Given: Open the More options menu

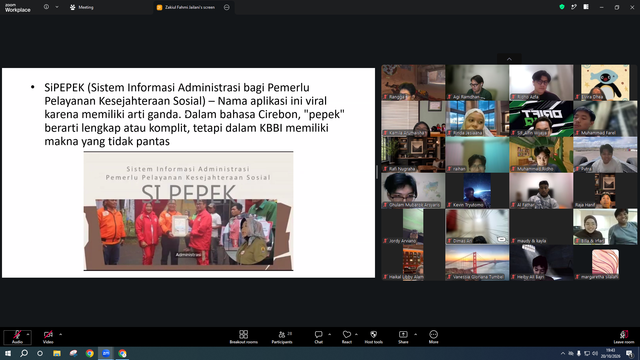Looking at the screenshot, I should click(433, 337).
